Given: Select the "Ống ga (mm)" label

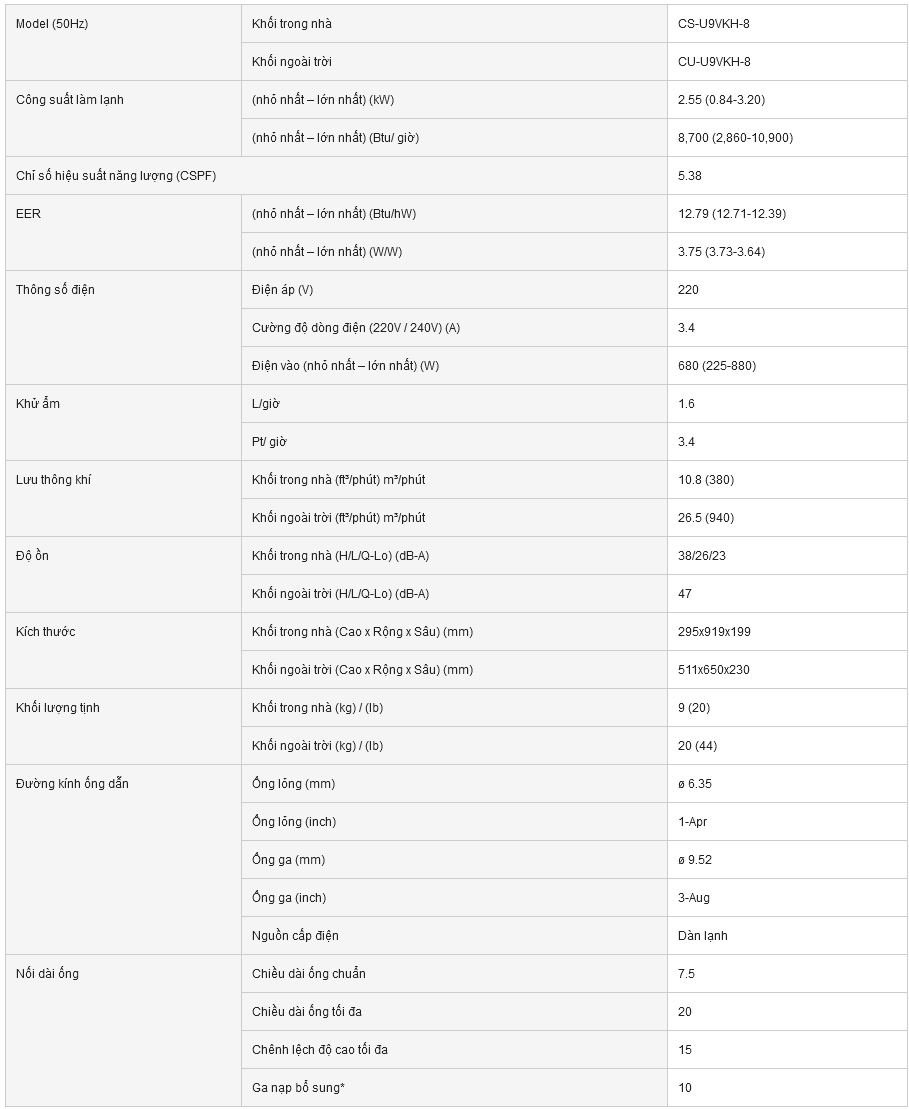Looking at the screenshot, I should click(x=288, y=860).
